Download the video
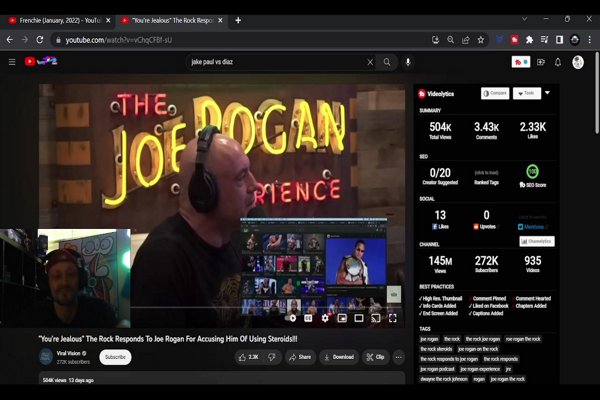 339,357
